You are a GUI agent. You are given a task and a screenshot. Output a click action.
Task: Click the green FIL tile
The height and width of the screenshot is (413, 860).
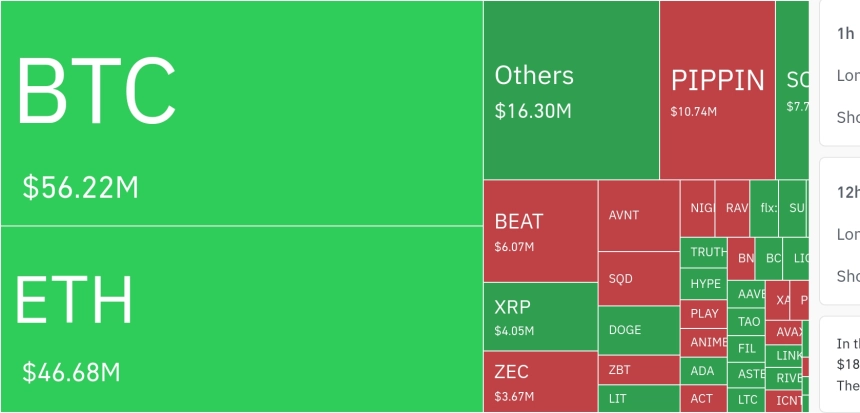pos(748,349)
